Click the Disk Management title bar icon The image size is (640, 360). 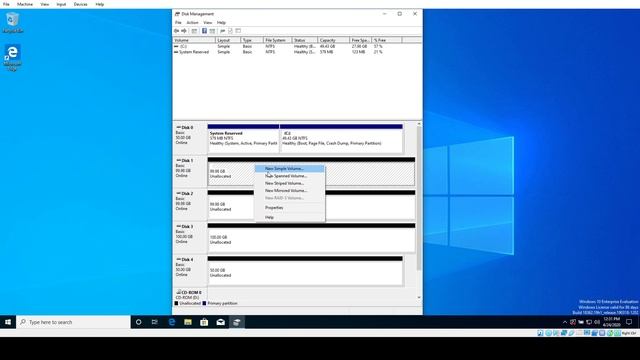tap(178, 14)
